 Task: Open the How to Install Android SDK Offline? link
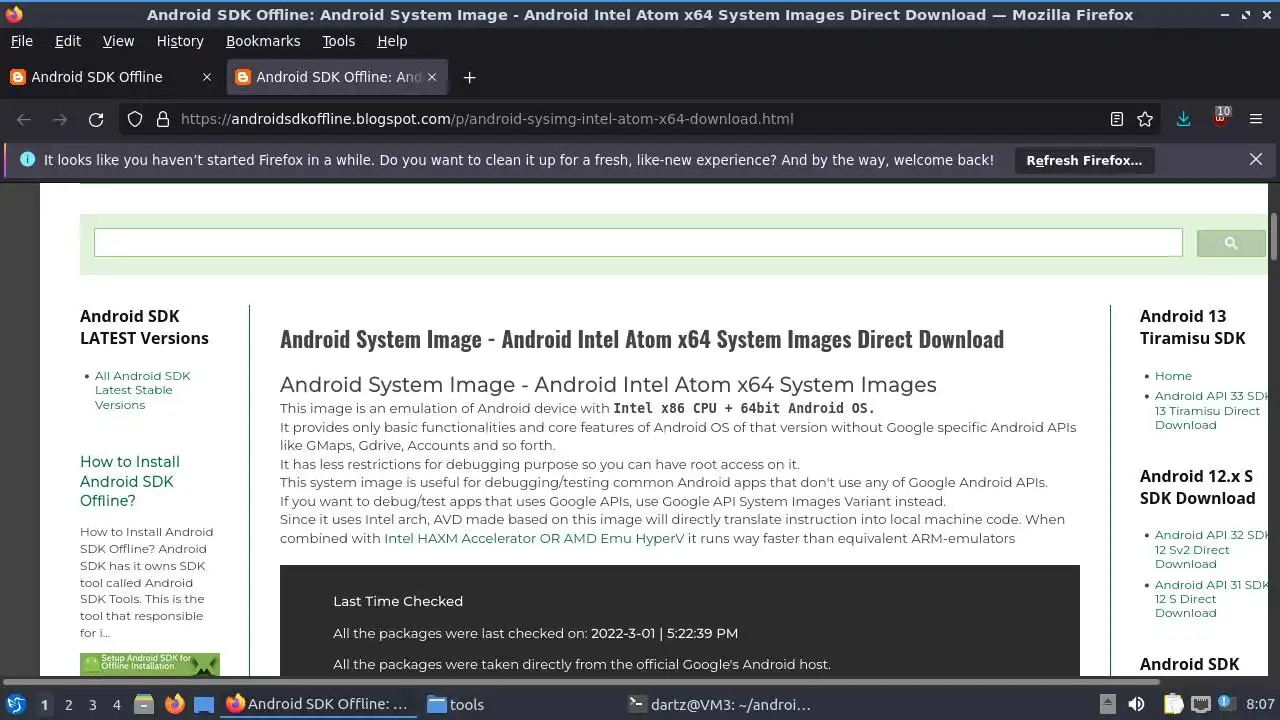(130, 481)
